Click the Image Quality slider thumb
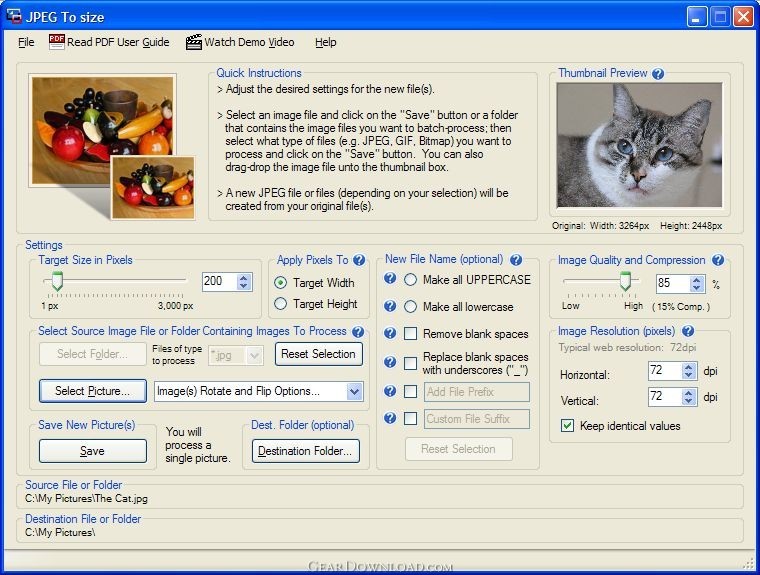This screenshot has height=575, width=760. point(625,281)
